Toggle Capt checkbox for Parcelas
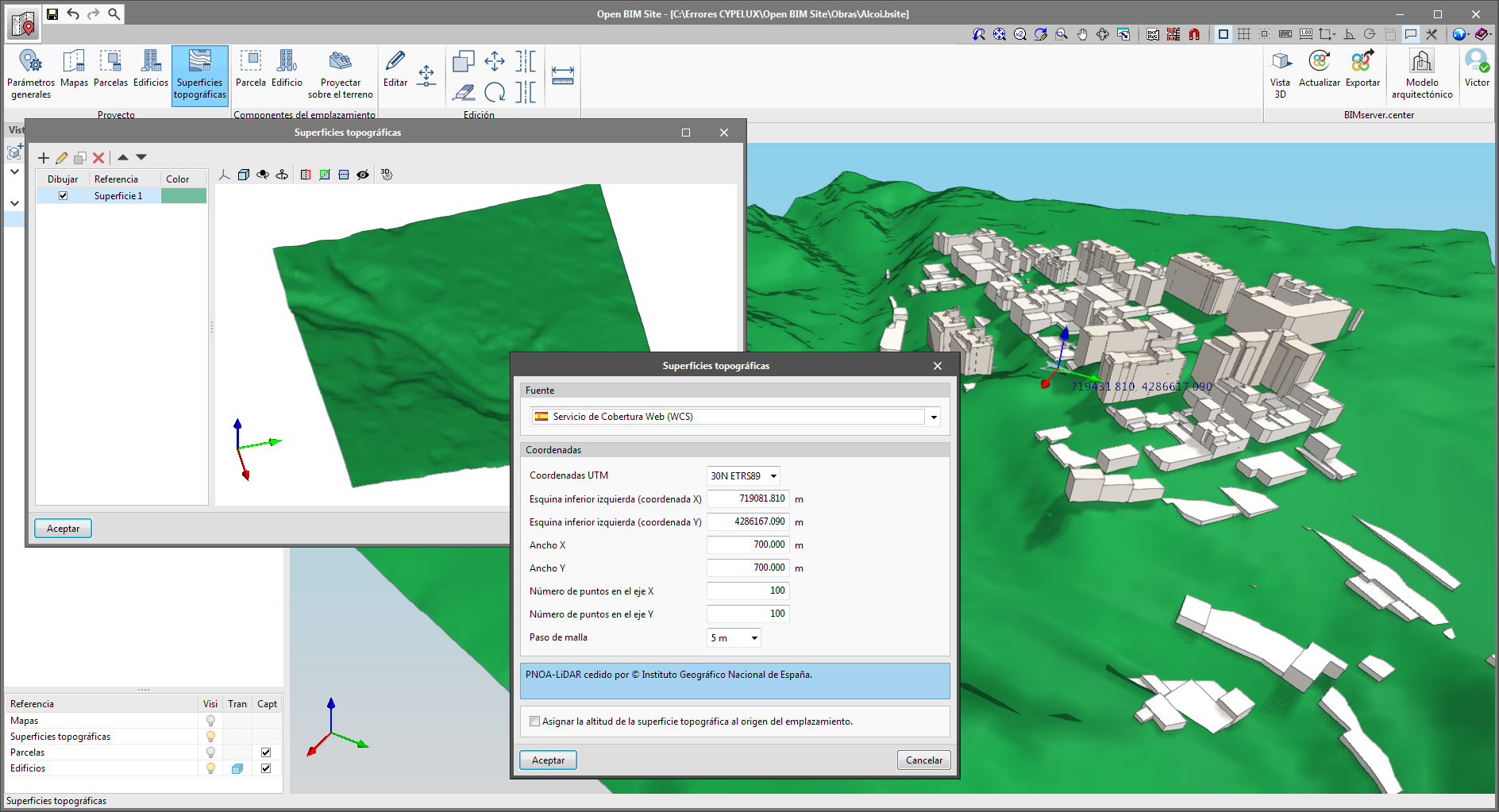1499x812 pixels. tap(266, 752)
